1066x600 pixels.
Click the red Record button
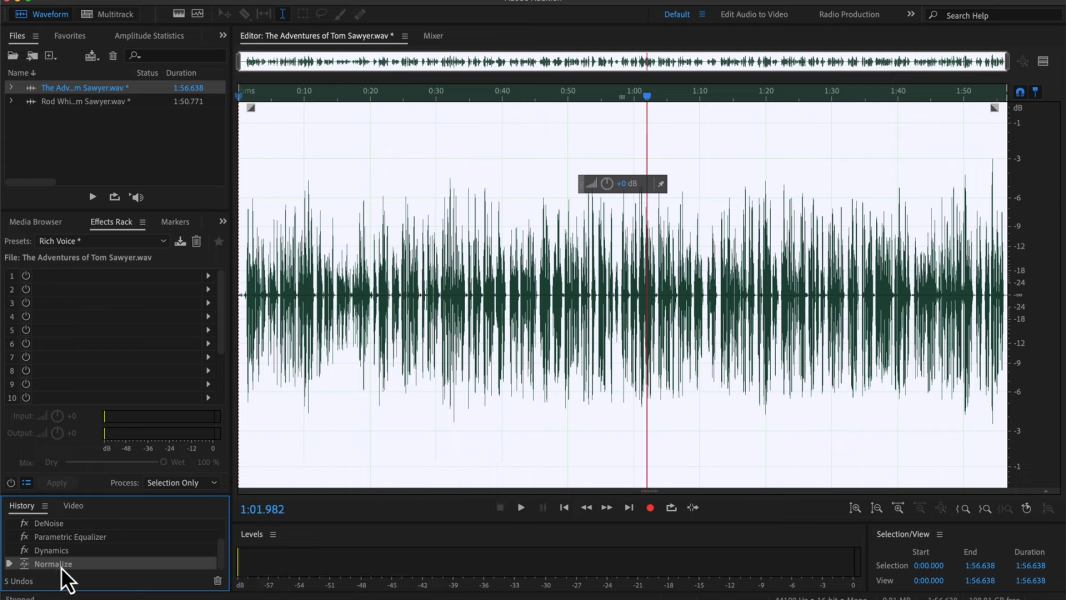tap(650, 508)
